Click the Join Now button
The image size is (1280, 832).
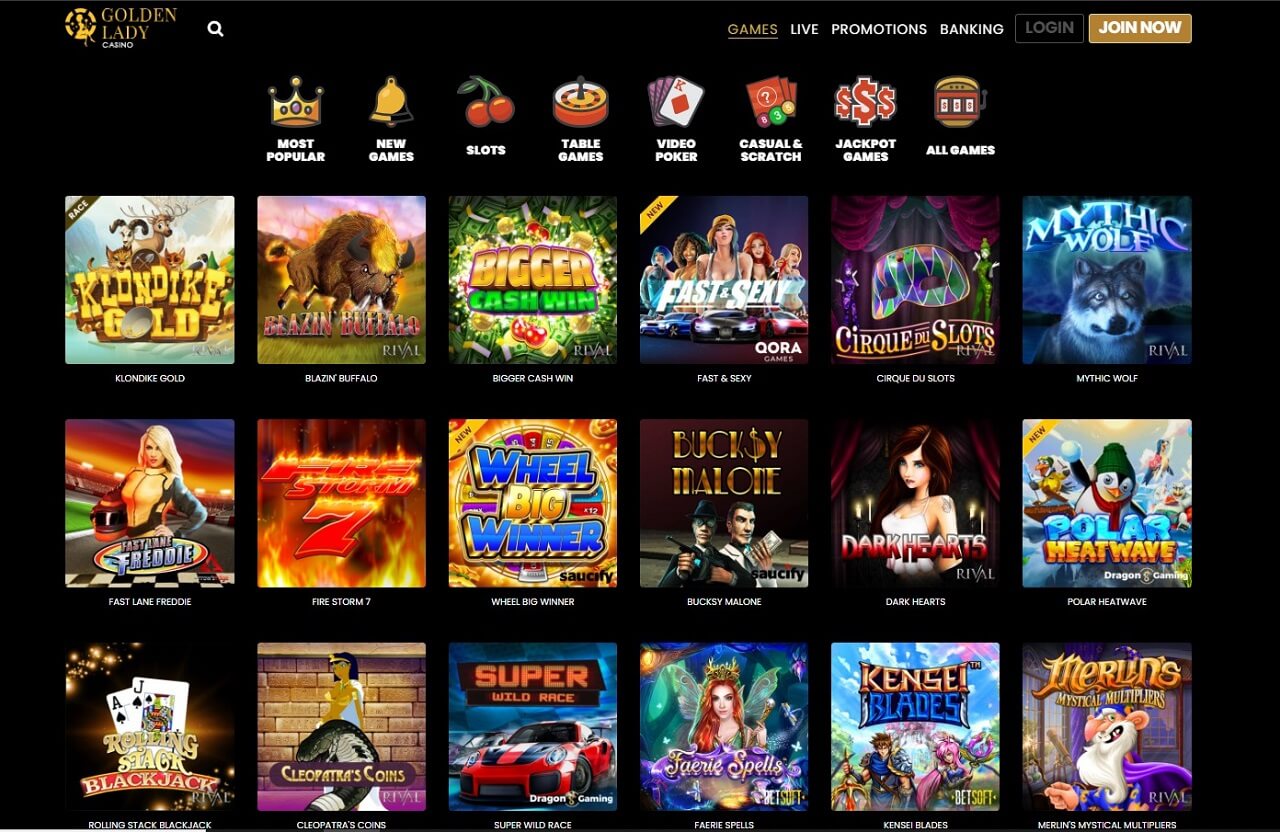coord(1140,28)
